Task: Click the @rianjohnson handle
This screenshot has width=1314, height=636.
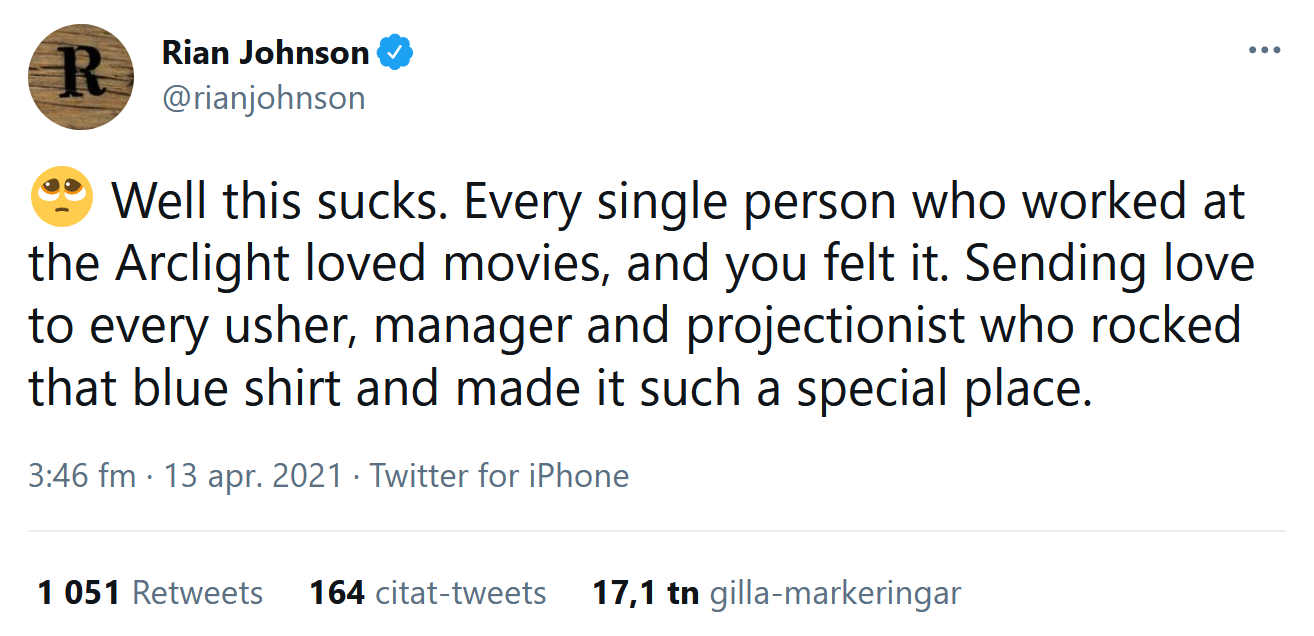Action: click(x=264, y=97)
